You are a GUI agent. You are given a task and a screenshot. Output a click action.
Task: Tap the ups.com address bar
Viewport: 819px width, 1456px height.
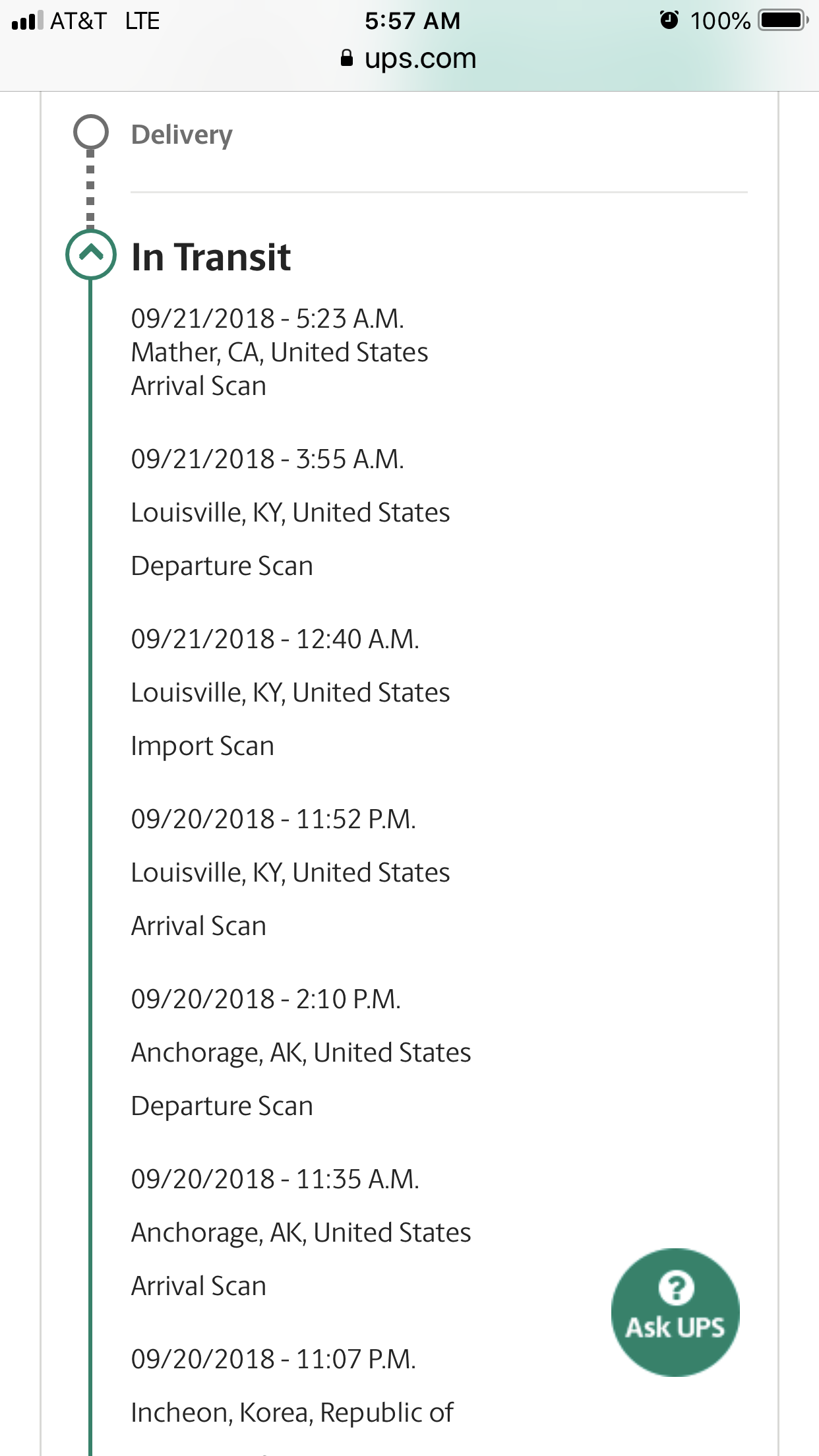pyautogui.click(x=419, y=59)
